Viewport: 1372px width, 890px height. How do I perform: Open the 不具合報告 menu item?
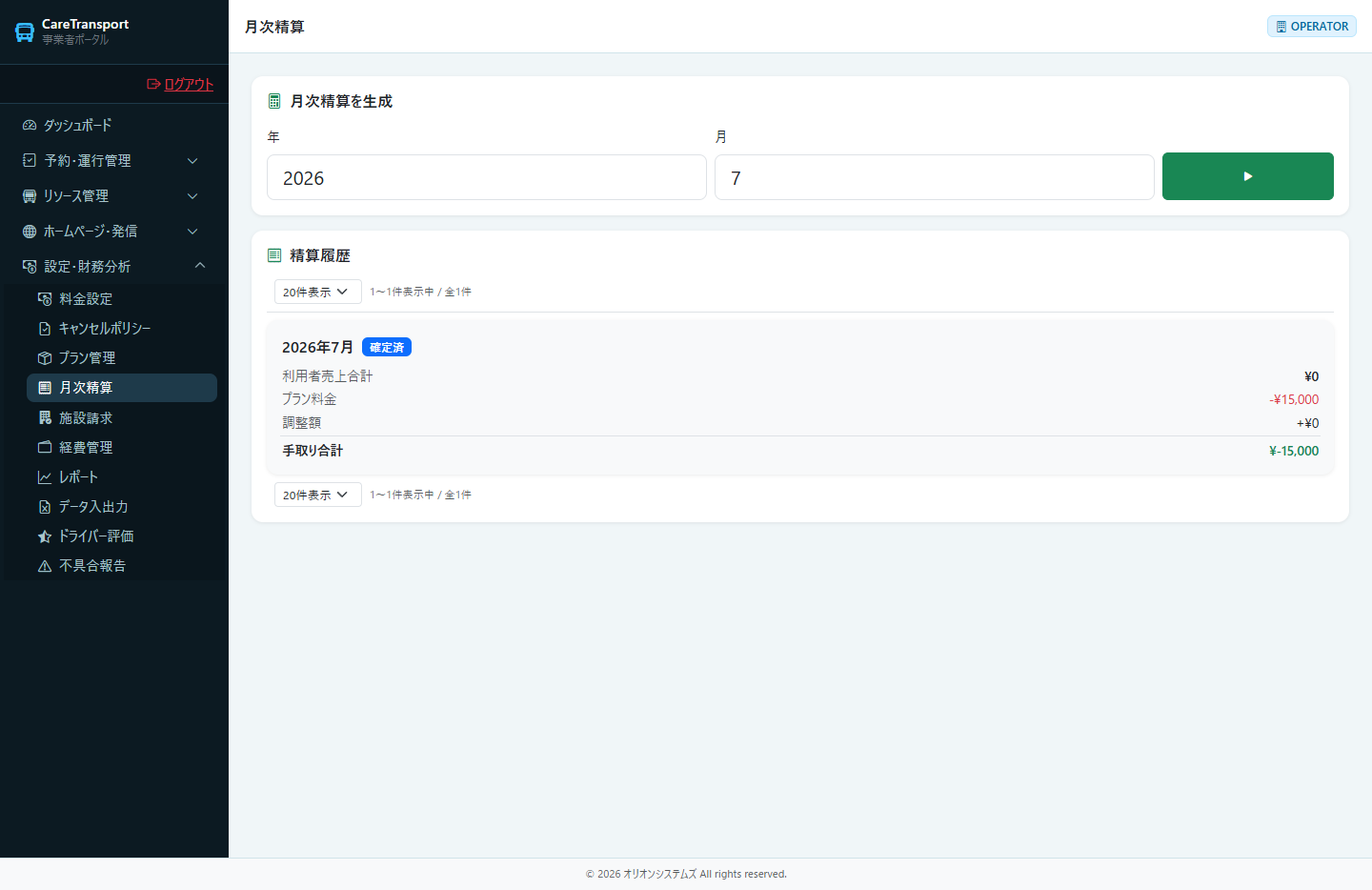[122, 566]
